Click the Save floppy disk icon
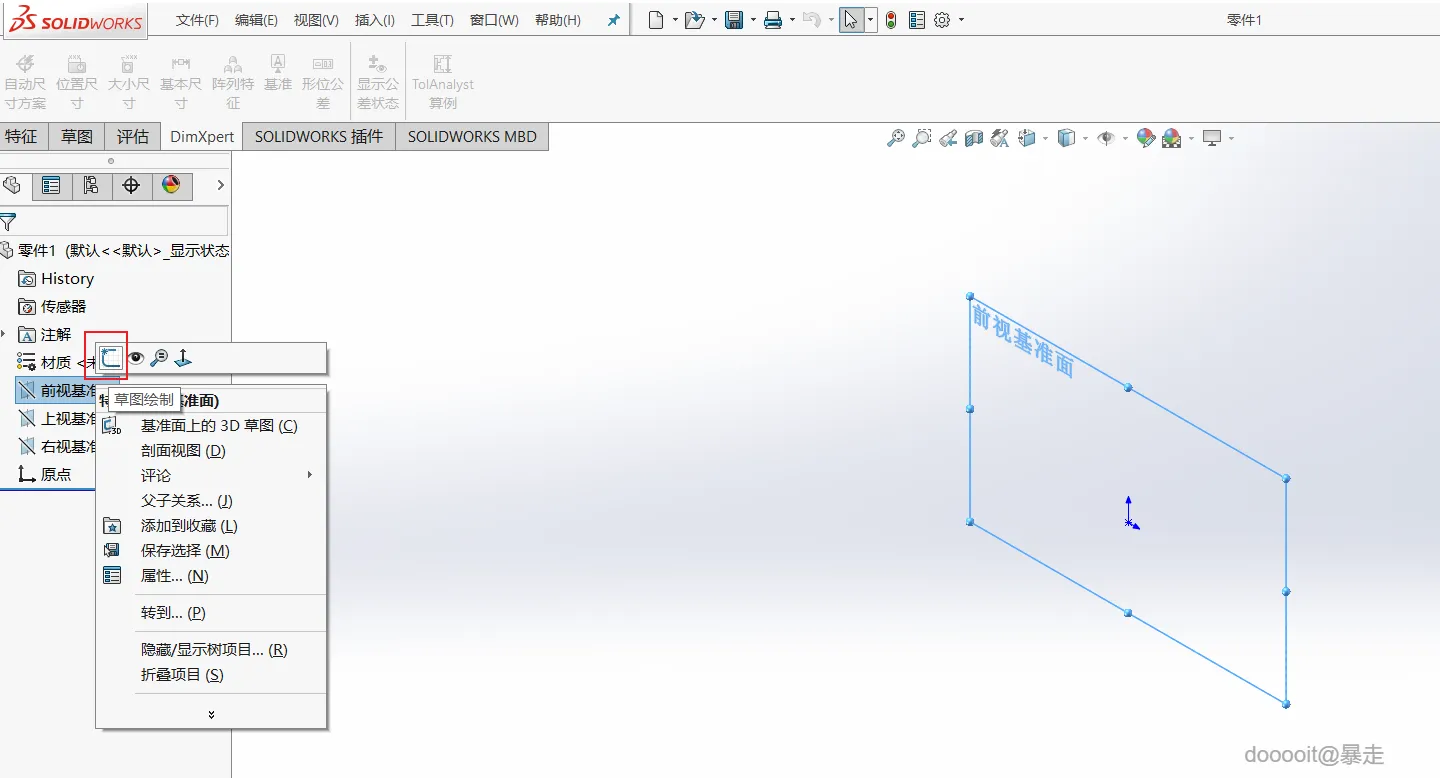This screenshot has width=1440, height=778. click(x=734, y=20)
